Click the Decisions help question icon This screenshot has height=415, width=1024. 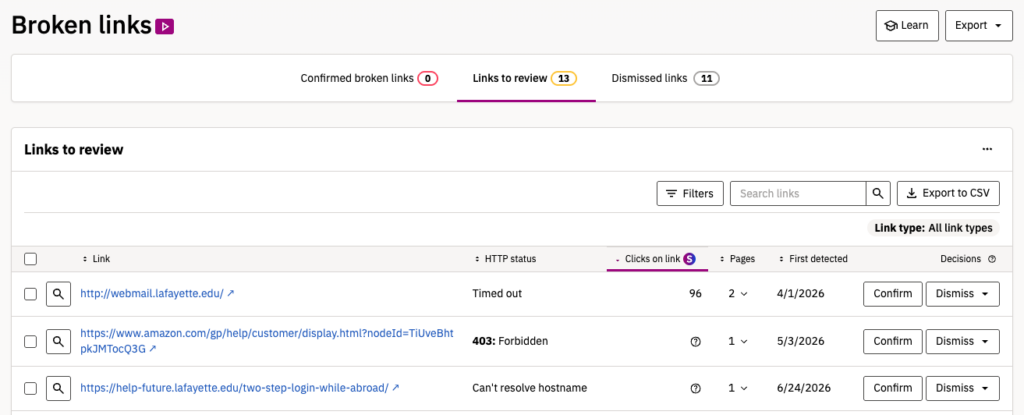992,259
